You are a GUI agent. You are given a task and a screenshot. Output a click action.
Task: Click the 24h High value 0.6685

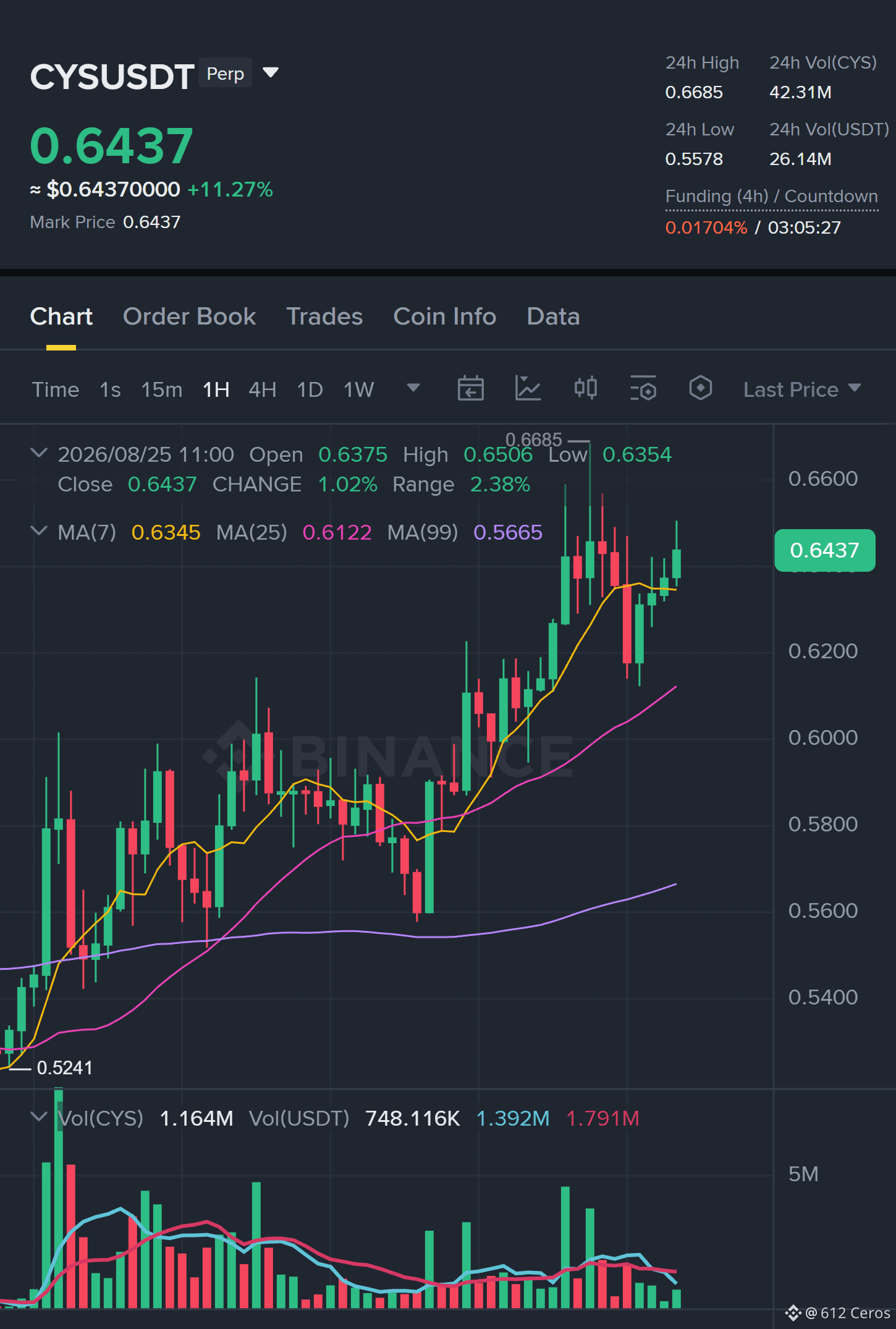click(x=694, y=92)
